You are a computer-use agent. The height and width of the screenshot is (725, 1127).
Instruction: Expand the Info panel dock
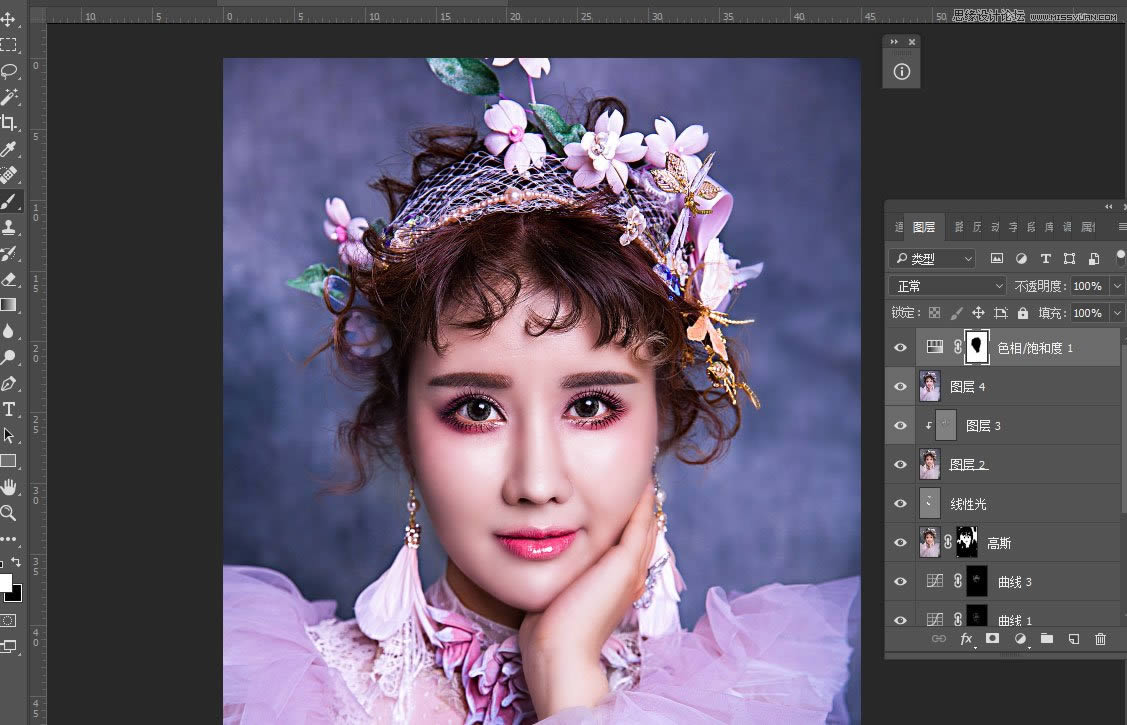[894, 42]
